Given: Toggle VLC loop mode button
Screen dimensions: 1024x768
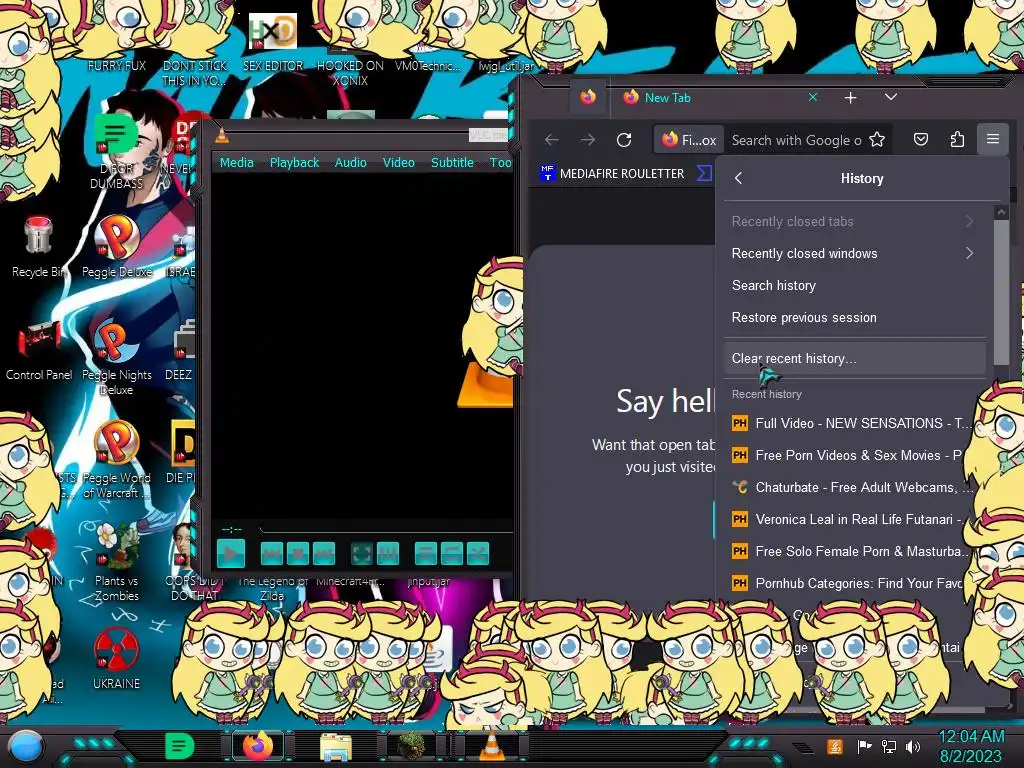Looking at the screenshot, I should tap(452, 554).
